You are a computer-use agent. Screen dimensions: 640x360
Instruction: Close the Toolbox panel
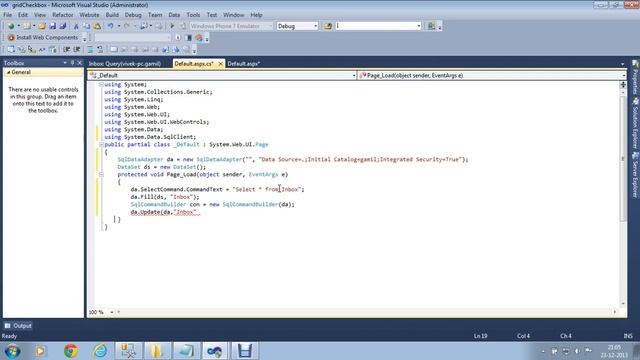(x=80, y=63)
